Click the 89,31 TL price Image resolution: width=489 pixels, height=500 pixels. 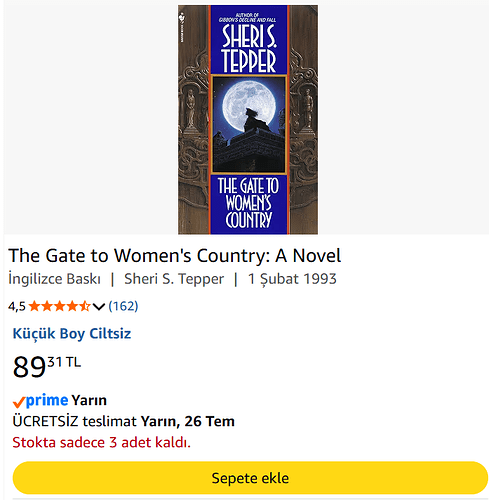point(47,366)
